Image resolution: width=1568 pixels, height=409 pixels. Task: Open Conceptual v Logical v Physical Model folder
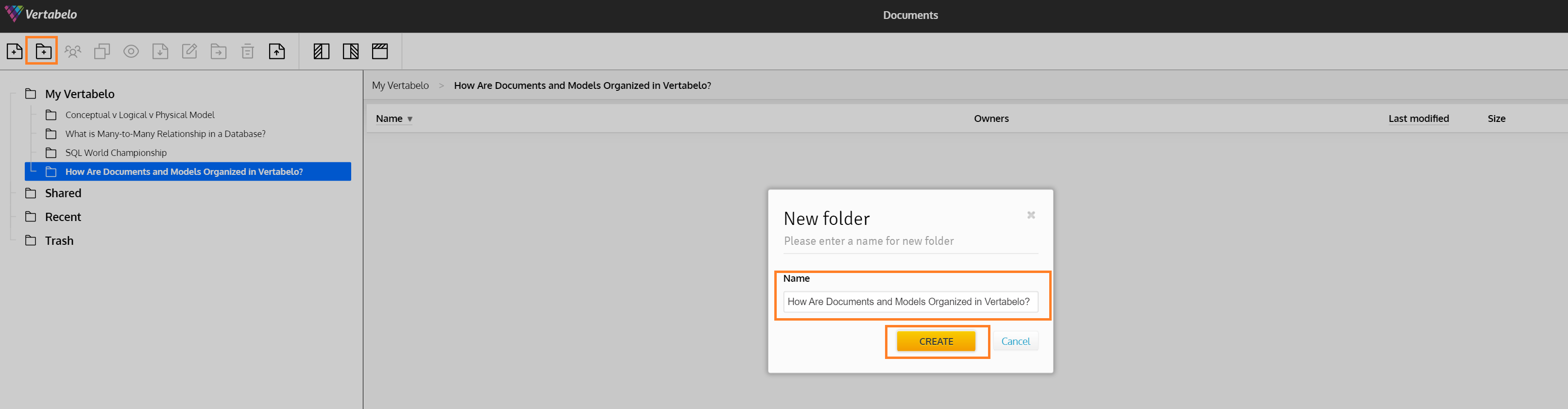click(140, 115)
